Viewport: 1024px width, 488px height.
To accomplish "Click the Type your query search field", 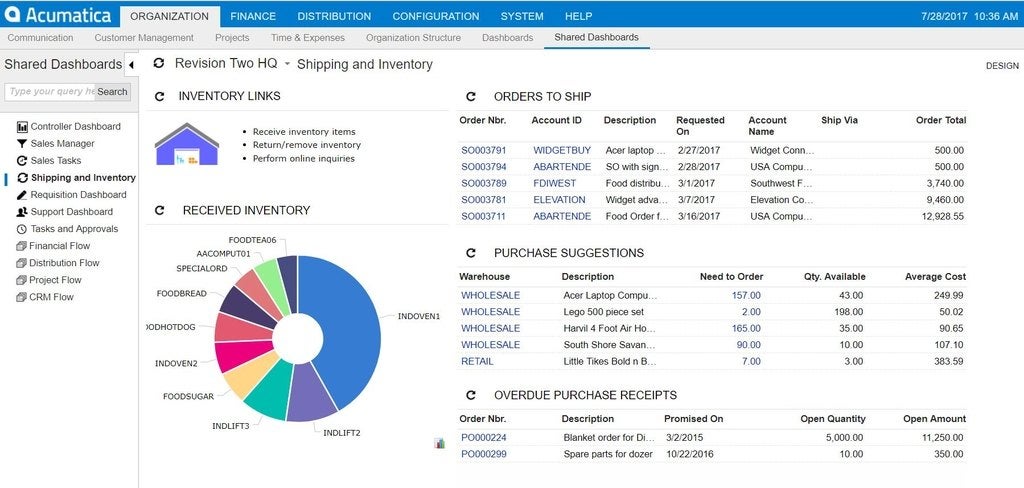I will click(x=50, y=91).
